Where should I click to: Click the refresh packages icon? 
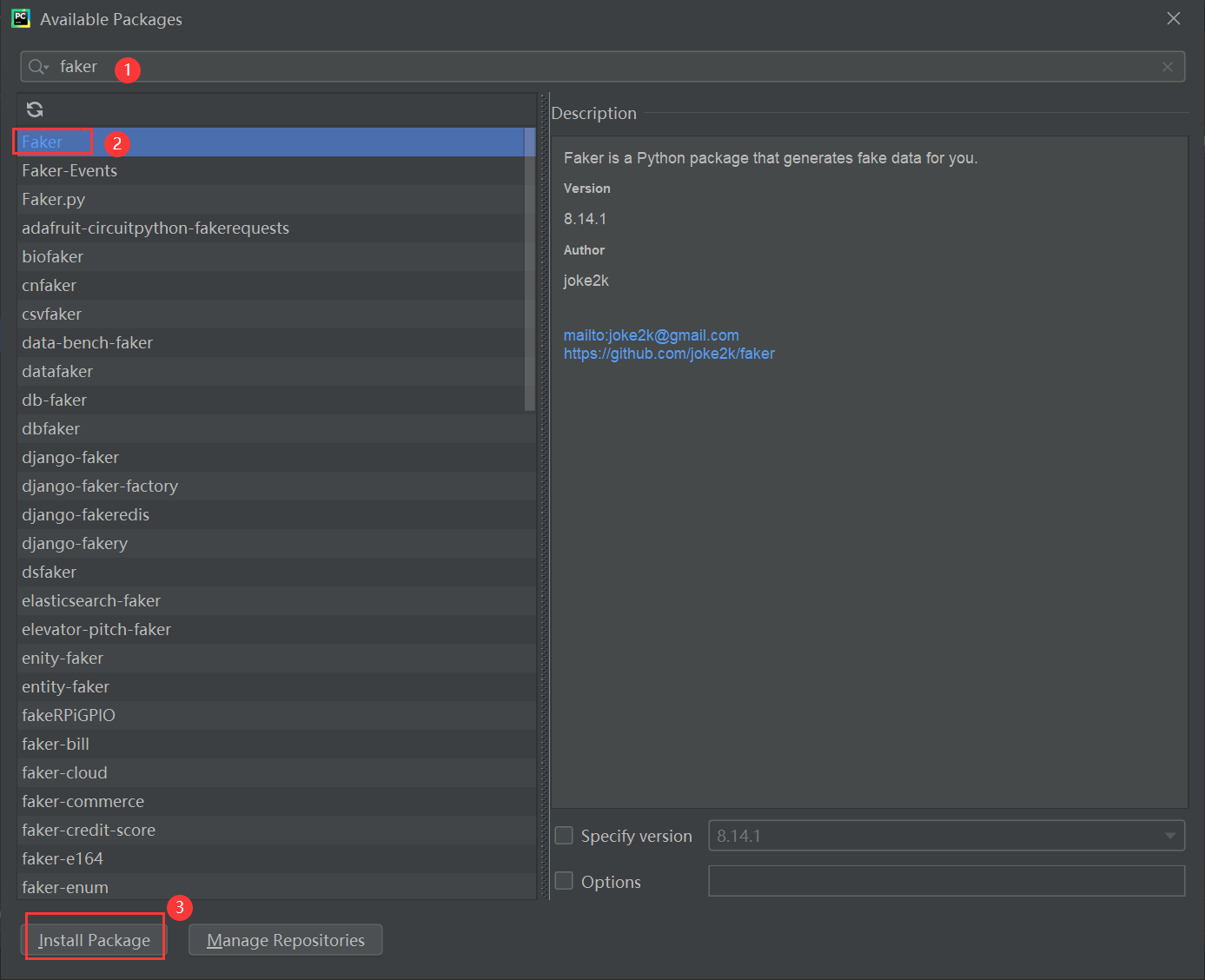[x=35, y=109]
